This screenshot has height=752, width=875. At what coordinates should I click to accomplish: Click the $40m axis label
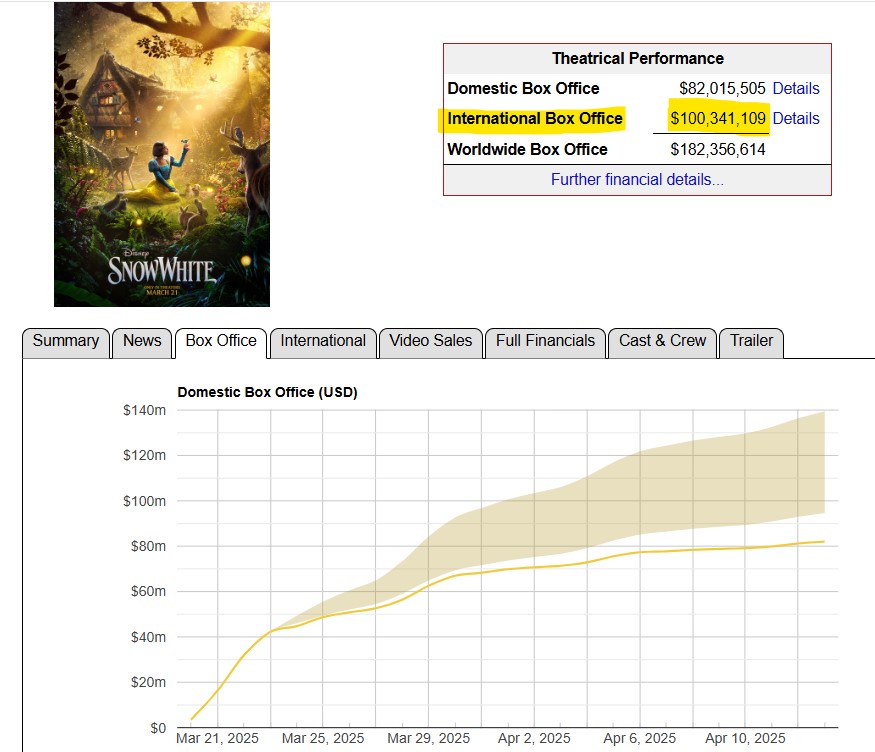pos(148,637)
